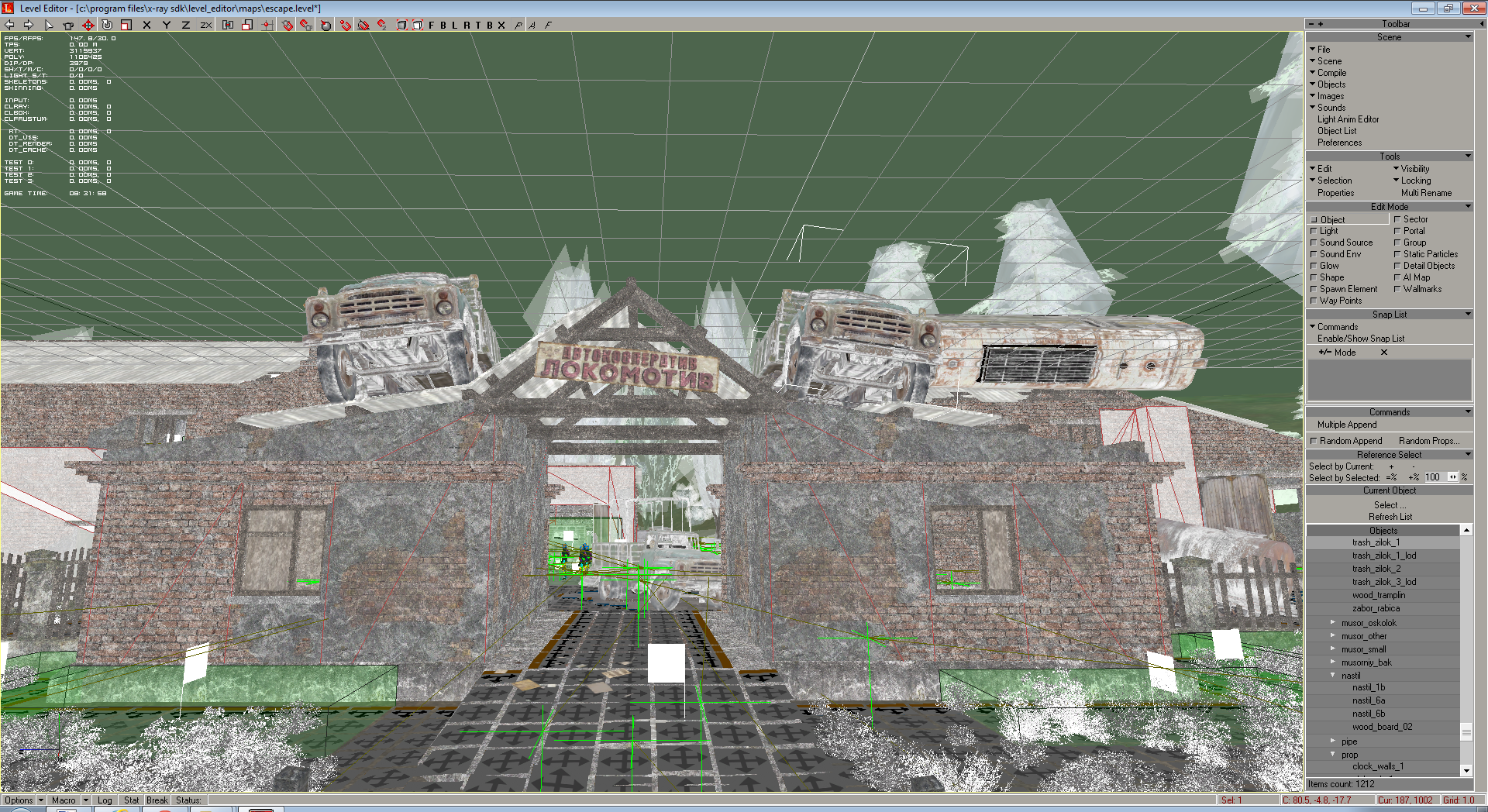This screenshot has height=812, width=1488.
Task: Enable Light edit mode
Action: [x=1314, y=231]
